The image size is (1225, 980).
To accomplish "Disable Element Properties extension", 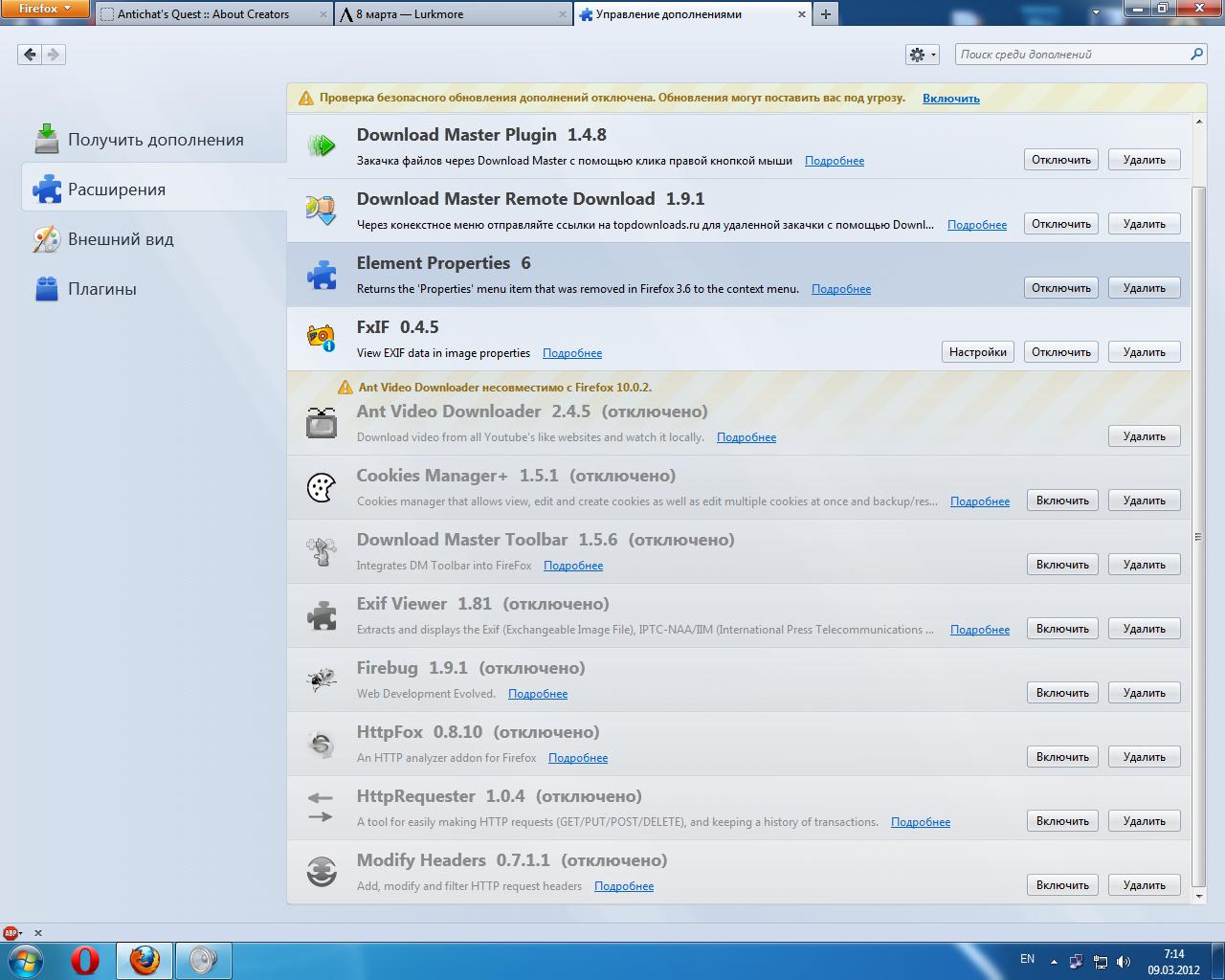I will click(x=1061, y=288).
